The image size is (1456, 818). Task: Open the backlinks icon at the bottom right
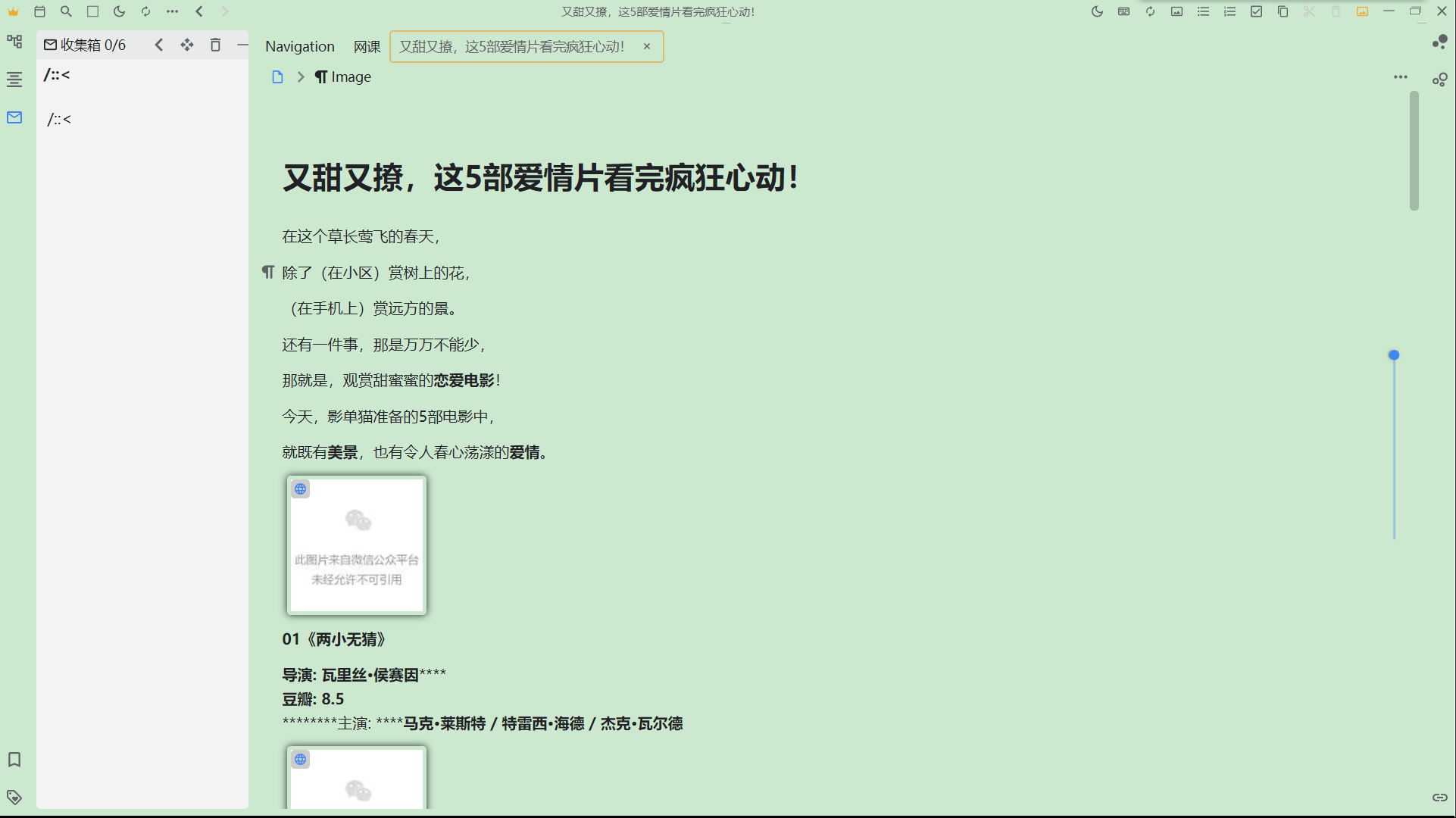(x=1440, y=797)
